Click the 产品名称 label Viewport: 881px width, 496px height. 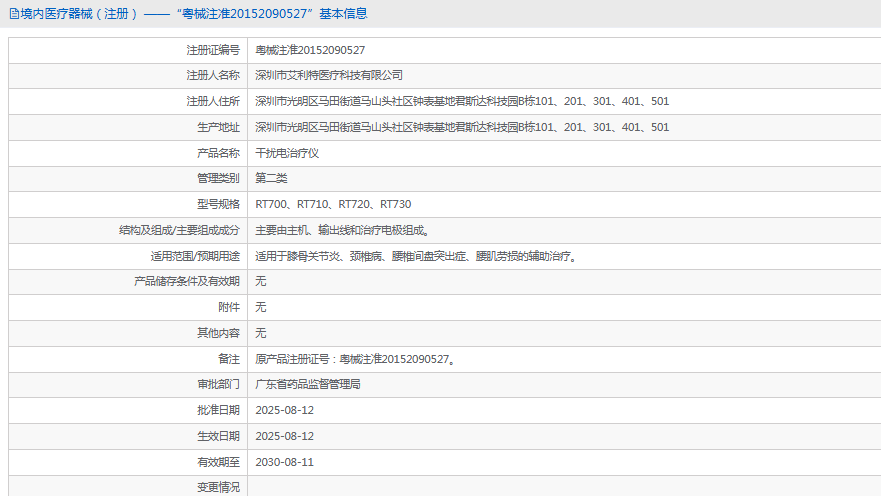click(218, 153)
